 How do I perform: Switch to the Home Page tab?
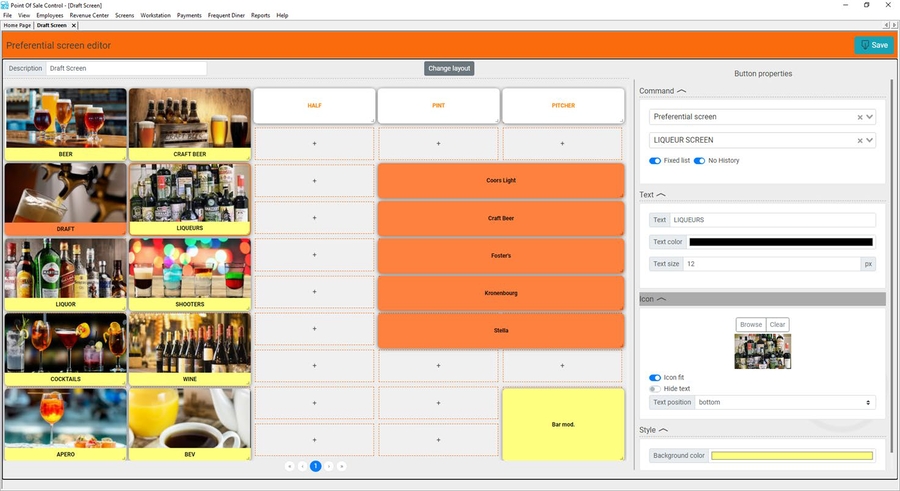(17, 25)
